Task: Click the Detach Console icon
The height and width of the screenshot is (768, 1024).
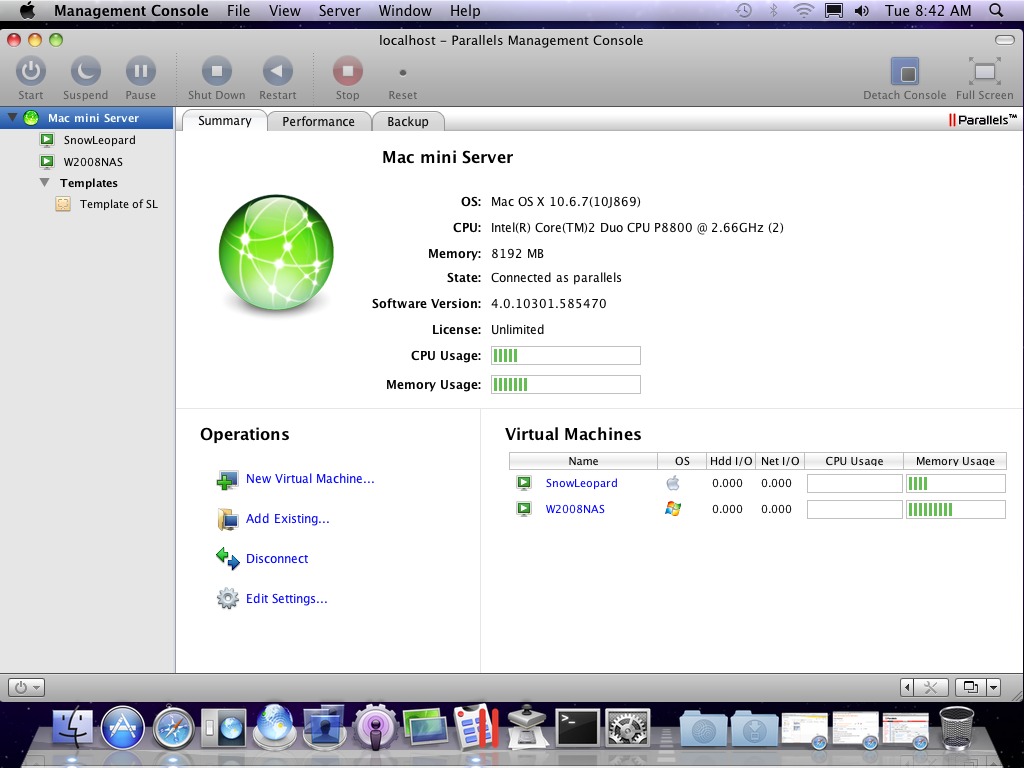Action: 904,73
